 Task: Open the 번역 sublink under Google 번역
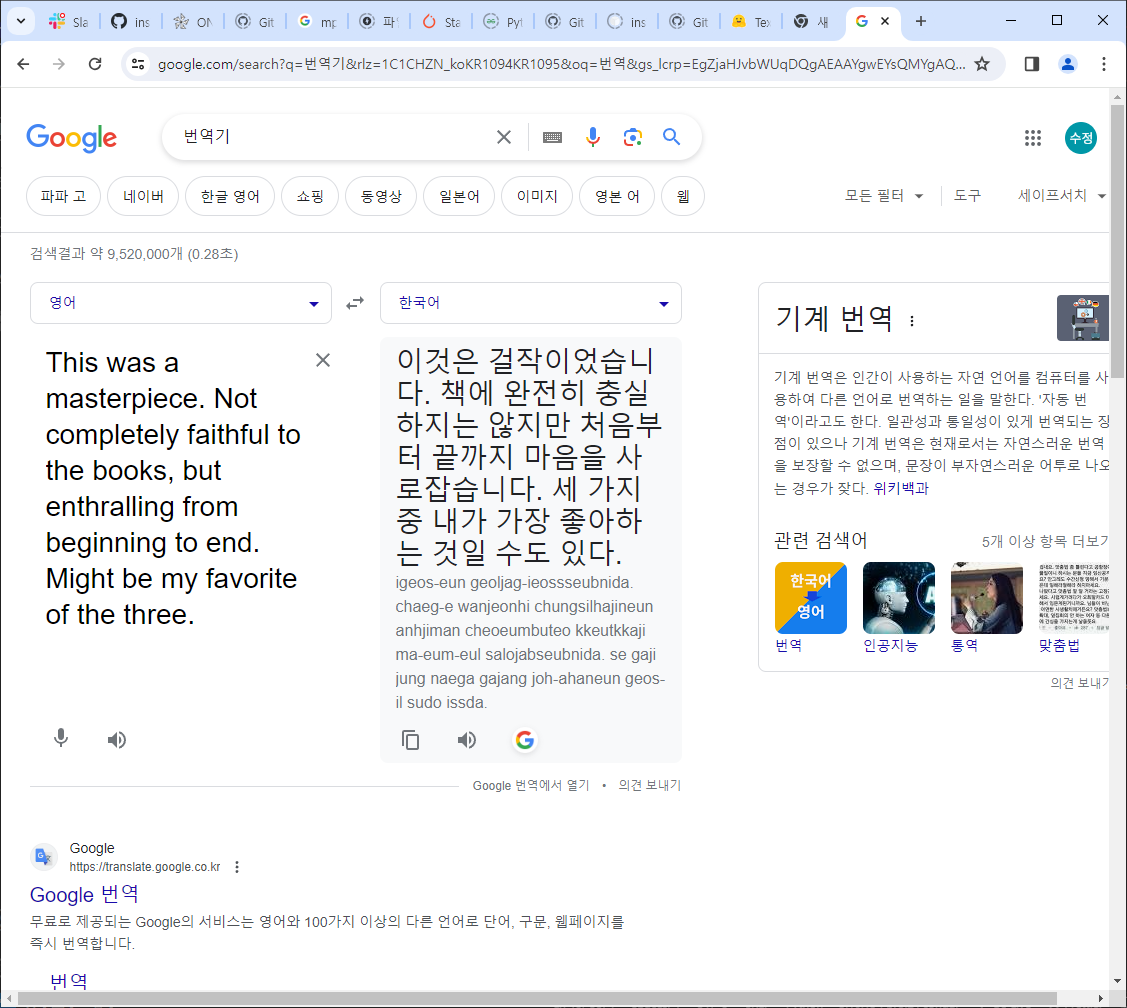pyautogui.click(x=69, y=981)
